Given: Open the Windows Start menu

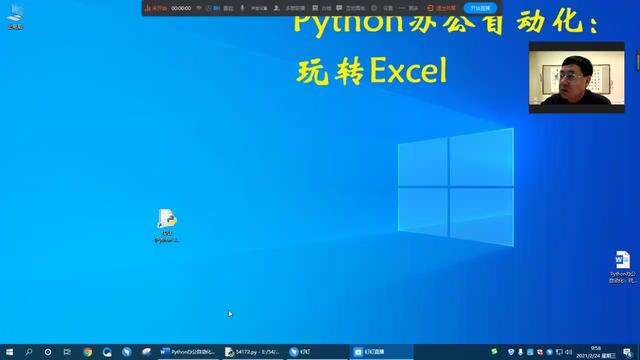Looking at the screenshot, I should coord(9,352).
